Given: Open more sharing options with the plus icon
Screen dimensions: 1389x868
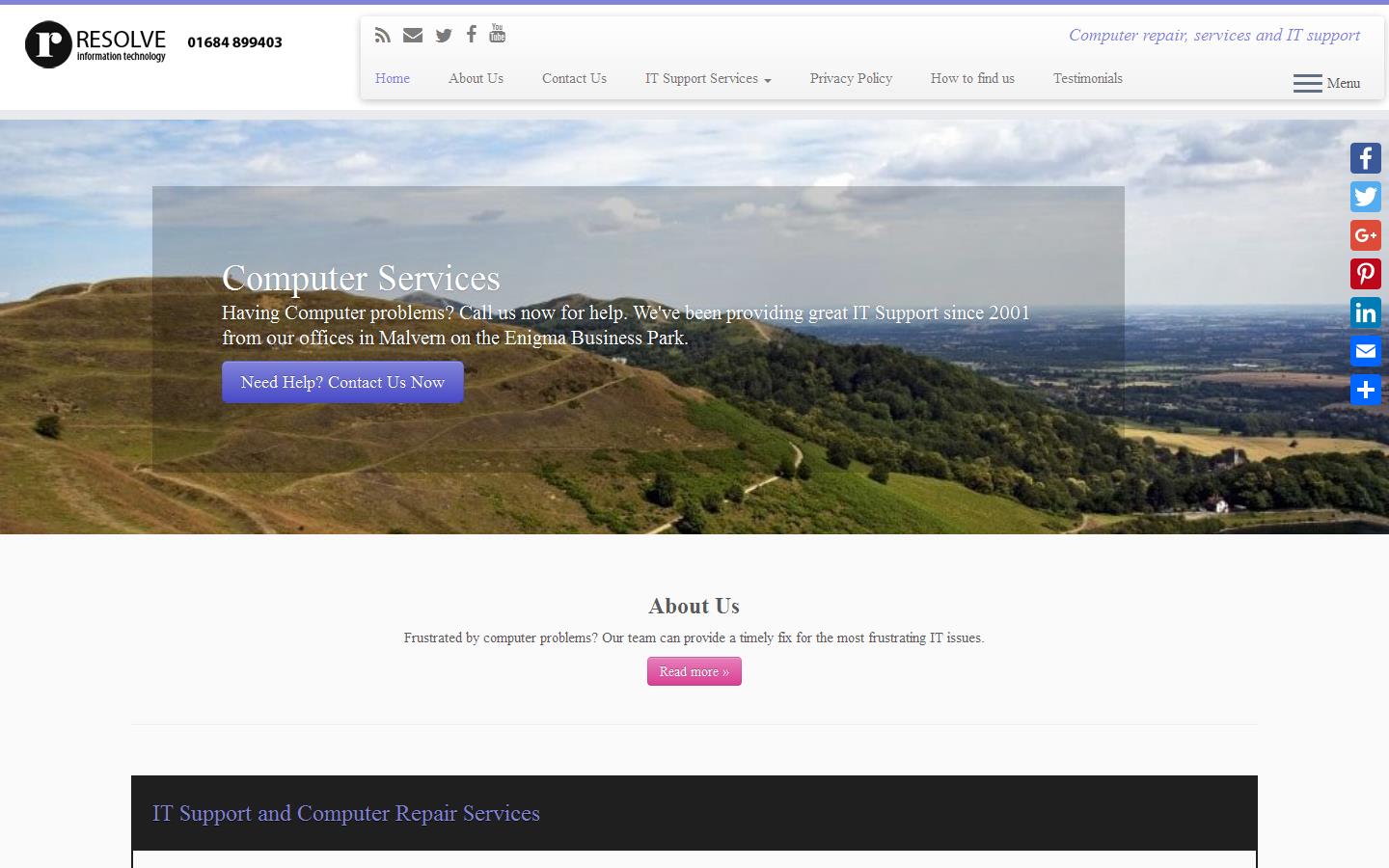Looking at the screenshot, I should coord(1365,390).
